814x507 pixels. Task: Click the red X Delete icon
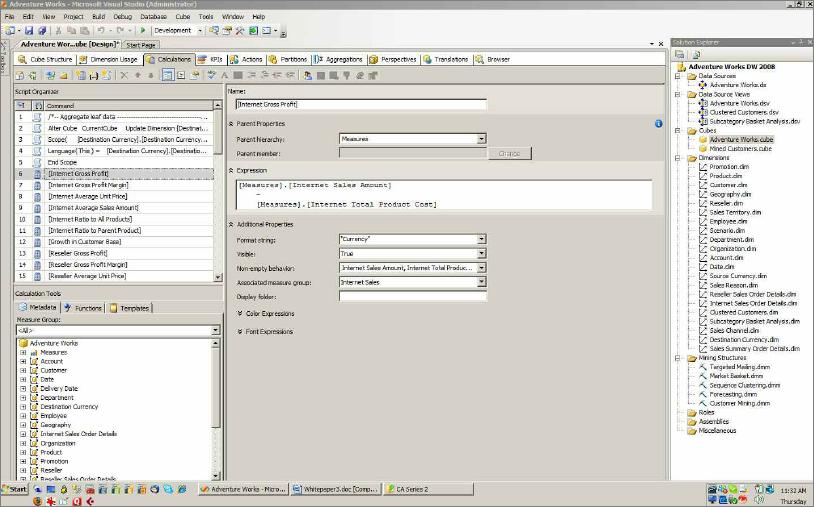(124, 76)
